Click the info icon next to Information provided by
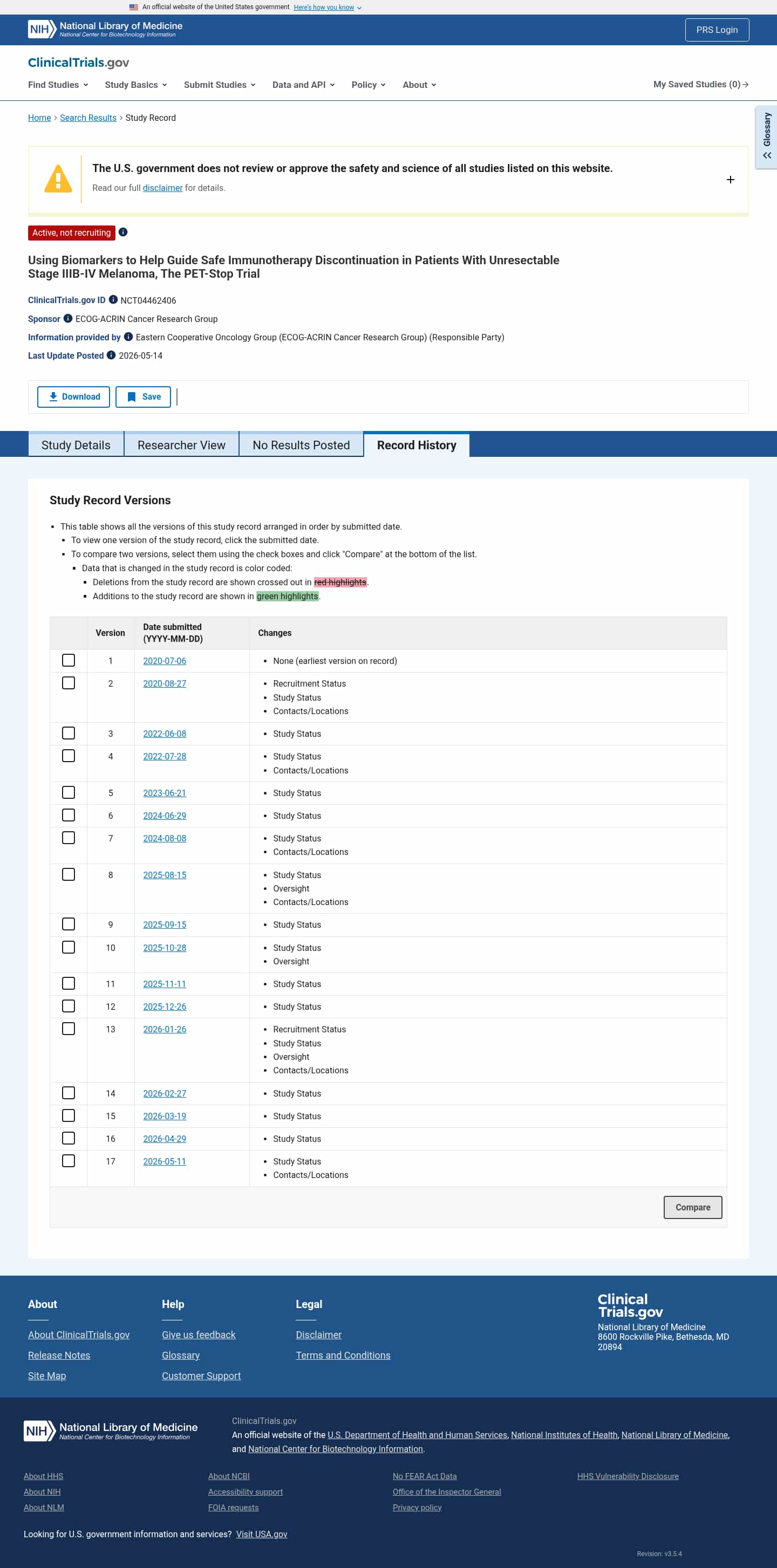This screenshot has height=1568, width=777. (x=128, y=337)
